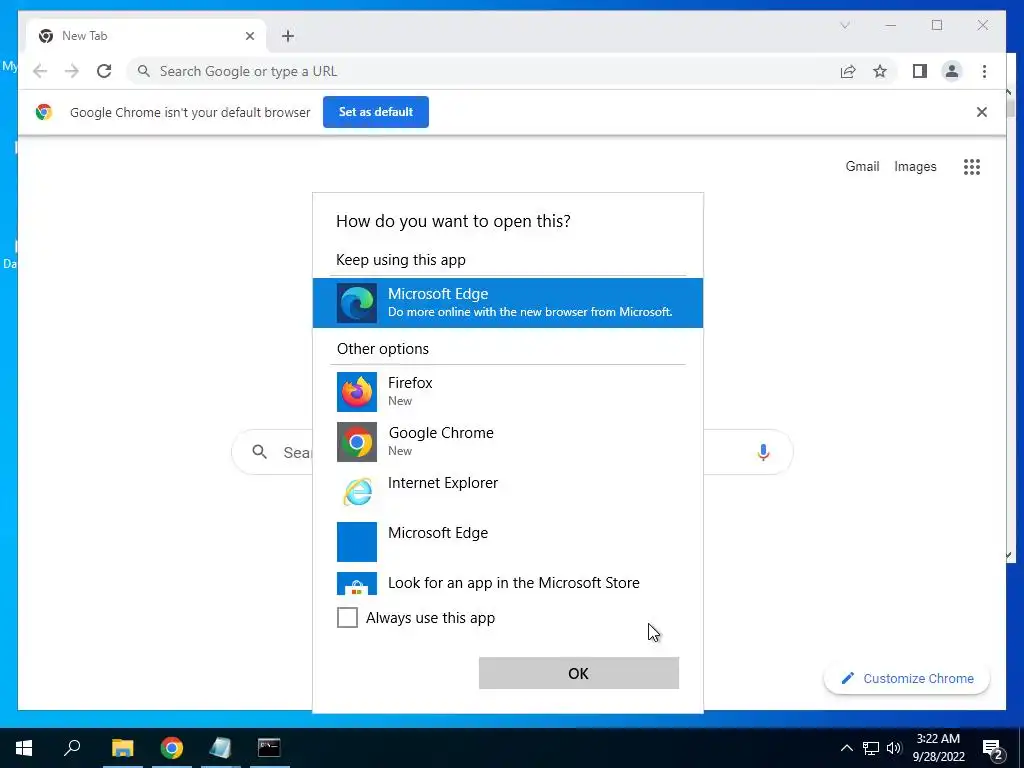Open the Google apps grid
This screenshot has width=1024, height=768.
(972, 167)
